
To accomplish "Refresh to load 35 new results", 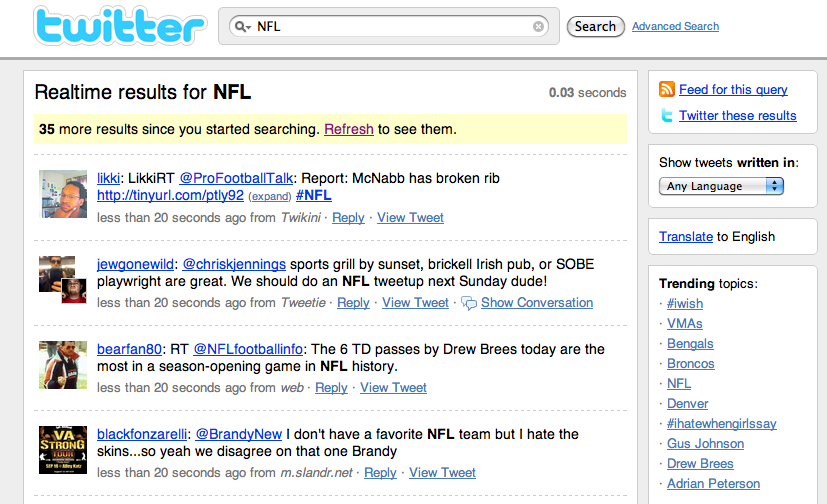I will click(349, 129).
